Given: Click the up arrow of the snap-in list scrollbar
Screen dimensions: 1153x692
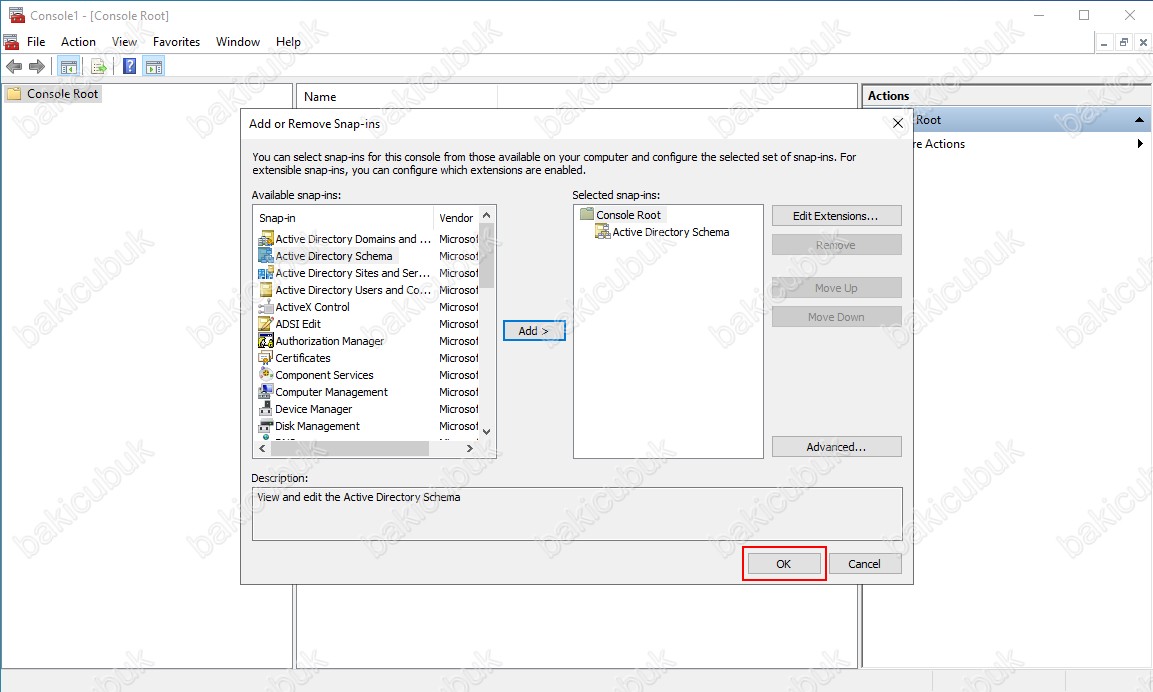Looking at the screenshot, I should [x=486, y=215].
